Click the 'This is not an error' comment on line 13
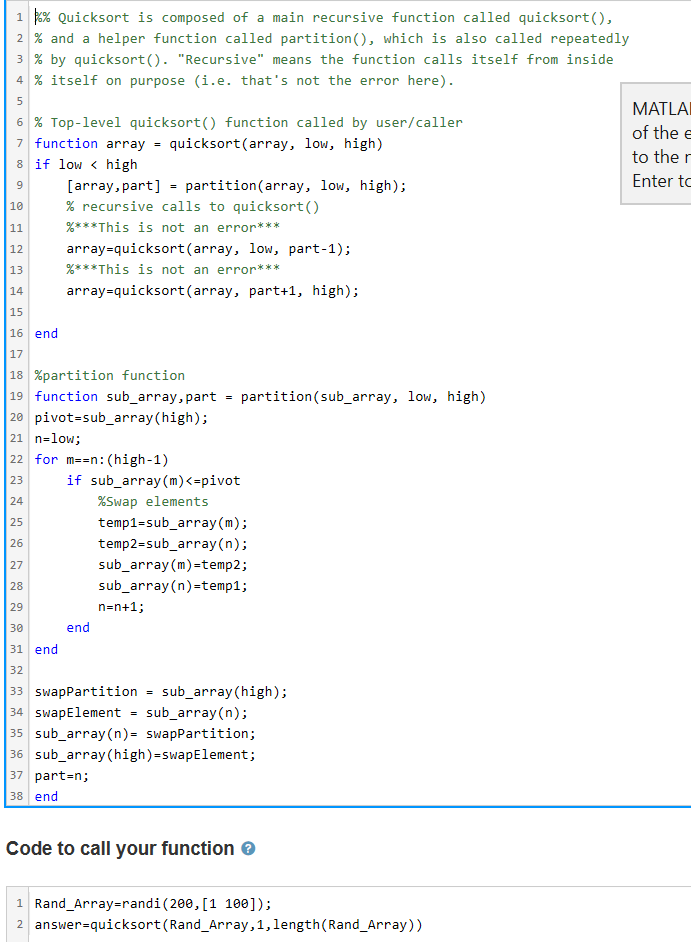The width and height of the screenshot is (691, 942). pos(173,270)
